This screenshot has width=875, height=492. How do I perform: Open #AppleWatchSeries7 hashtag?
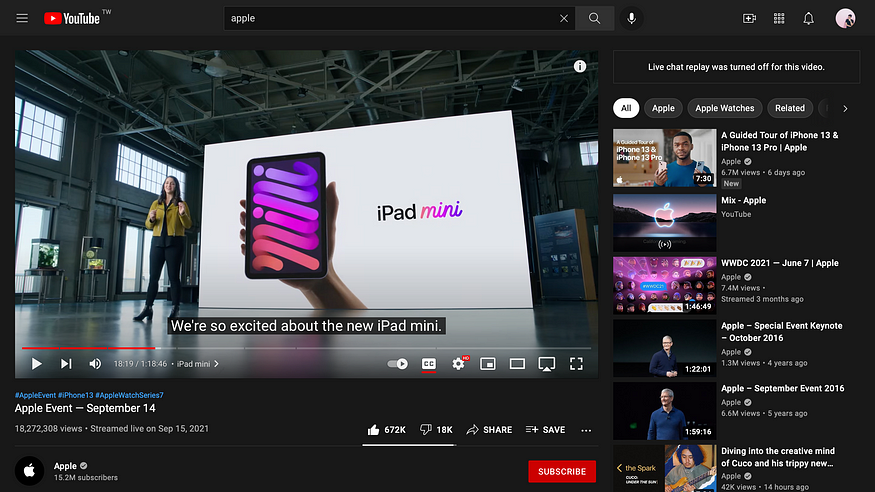(x=129, y=395)
